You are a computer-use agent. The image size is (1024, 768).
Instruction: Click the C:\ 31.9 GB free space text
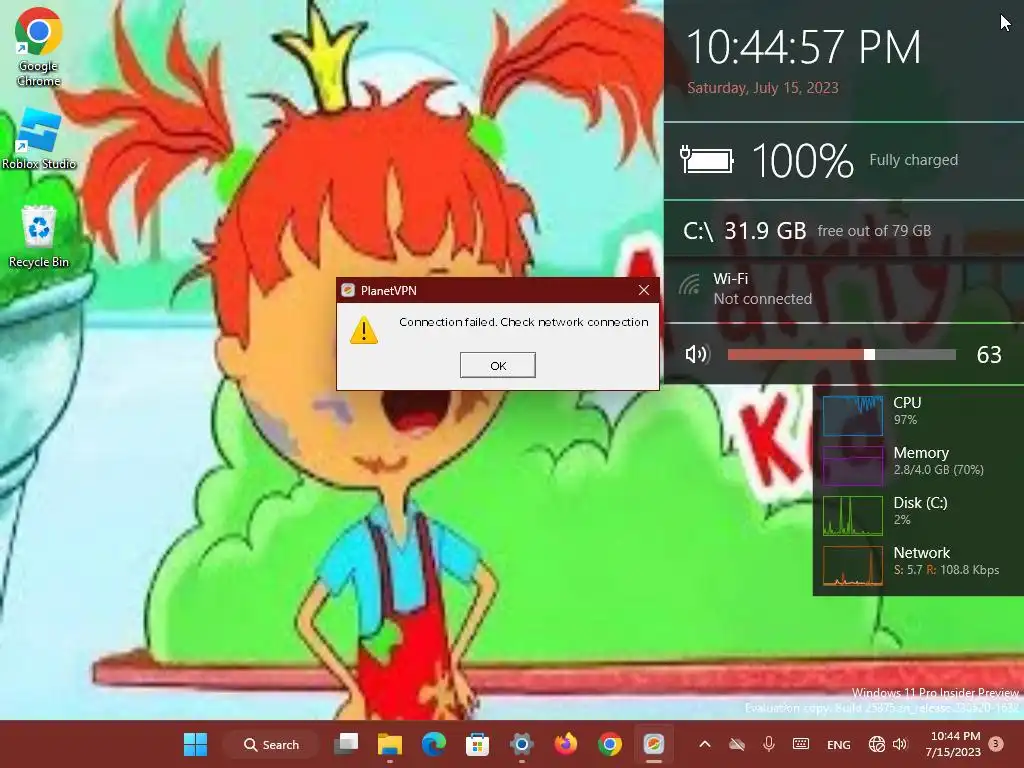[x=807, y=231]
